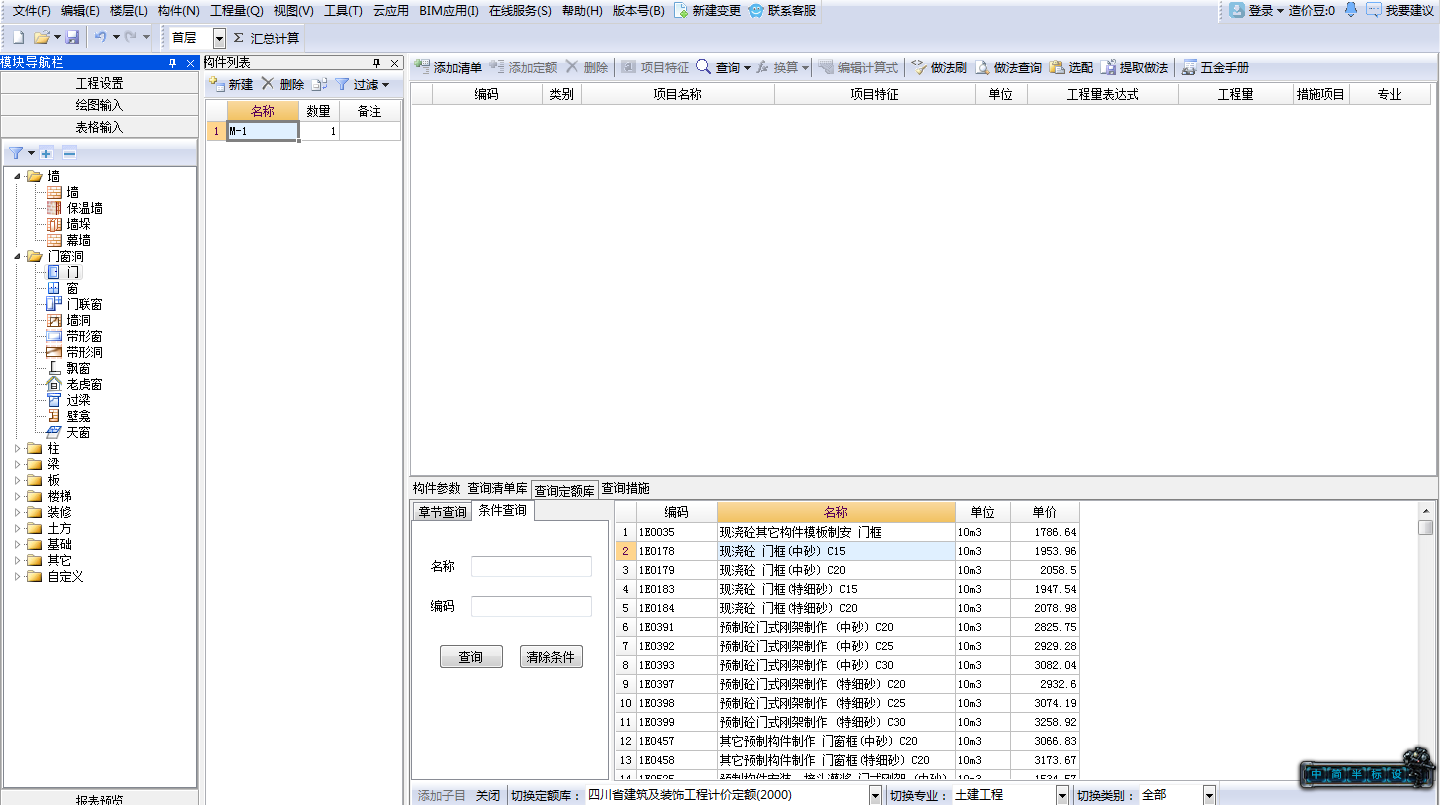Click the 查询 search button
Screen dimensions: 1440x805
click(x=471, y=657)
